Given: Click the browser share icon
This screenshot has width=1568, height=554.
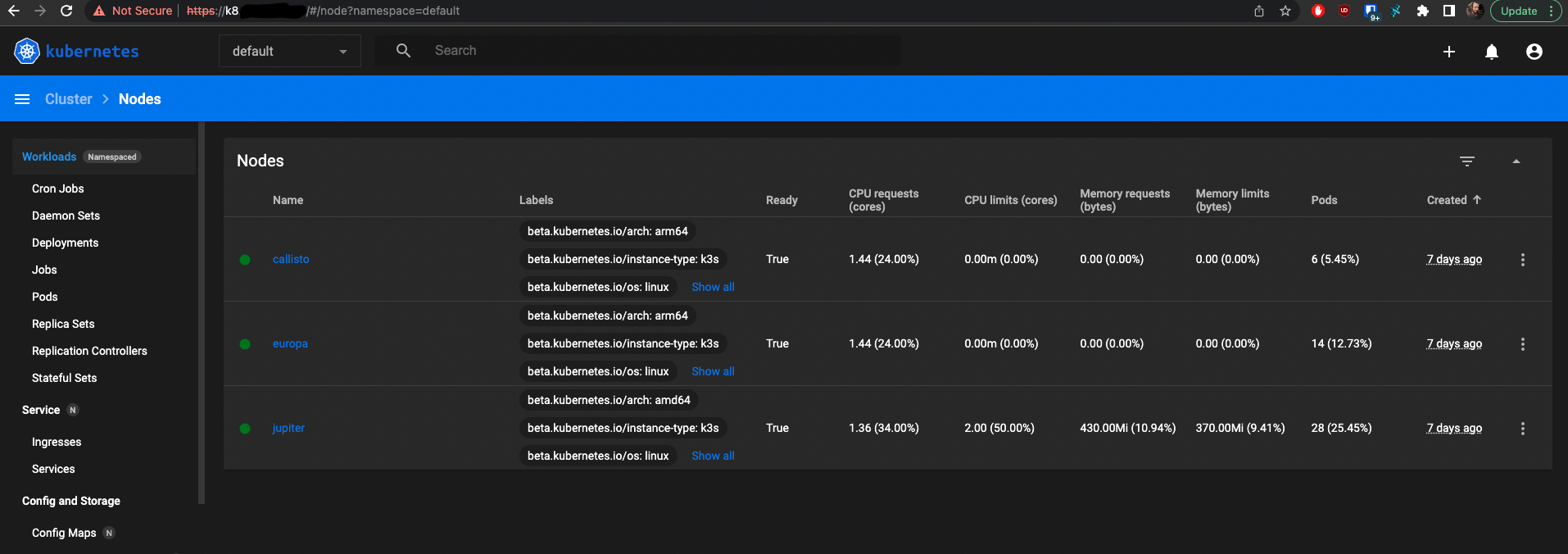Looking at the screenshot, I should coord(1258,11).
